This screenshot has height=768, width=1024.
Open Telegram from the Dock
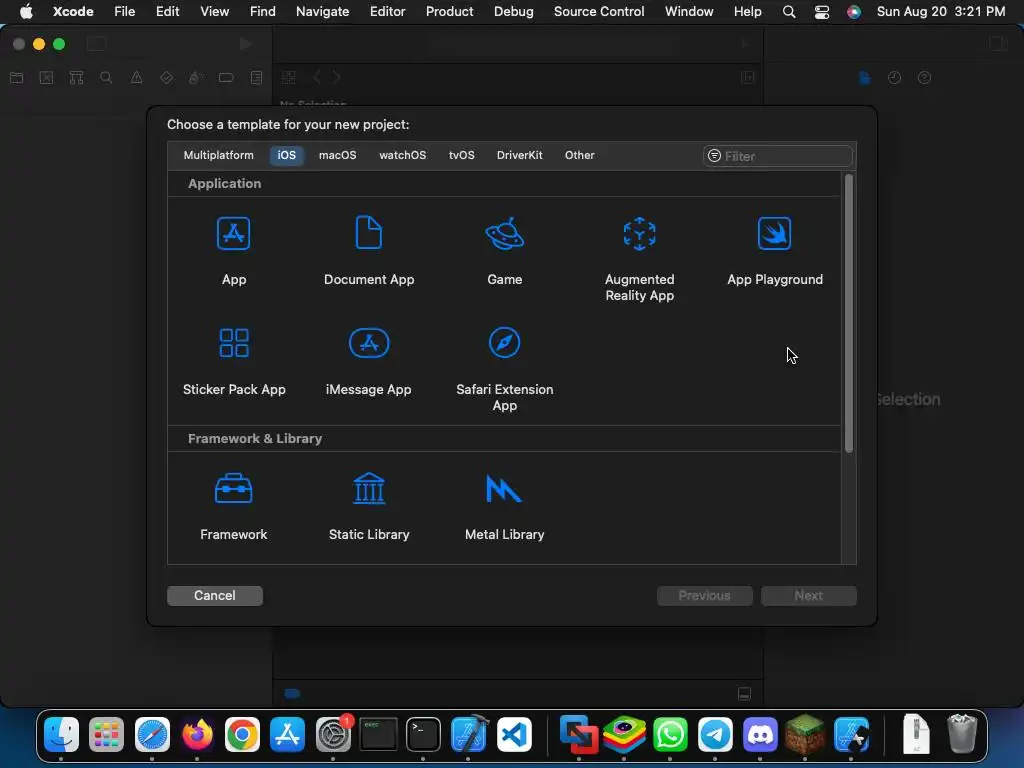715,735
